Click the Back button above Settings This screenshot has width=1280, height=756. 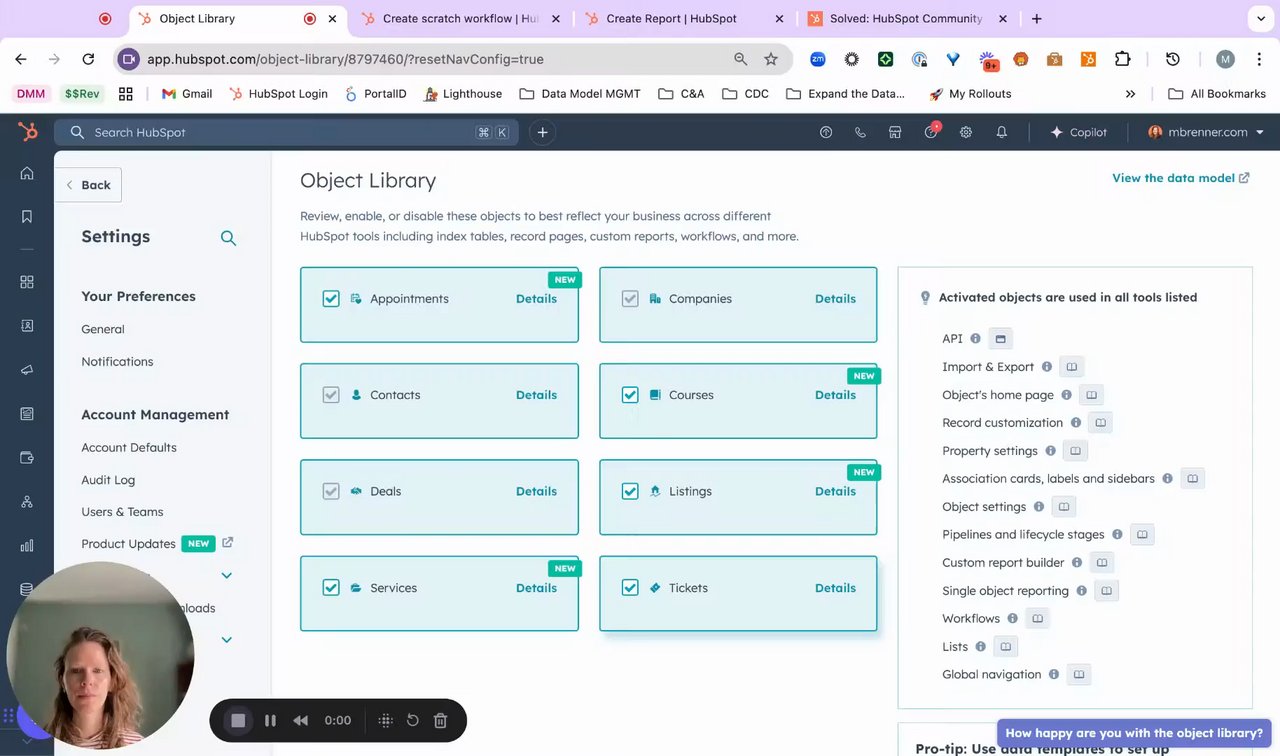click(88, 185)
